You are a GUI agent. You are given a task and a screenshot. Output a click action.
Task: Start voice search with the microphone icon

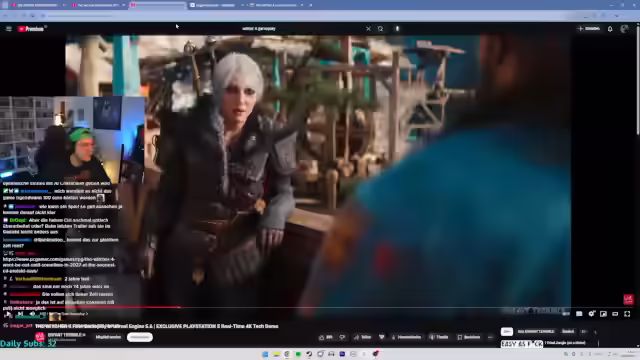397,29
